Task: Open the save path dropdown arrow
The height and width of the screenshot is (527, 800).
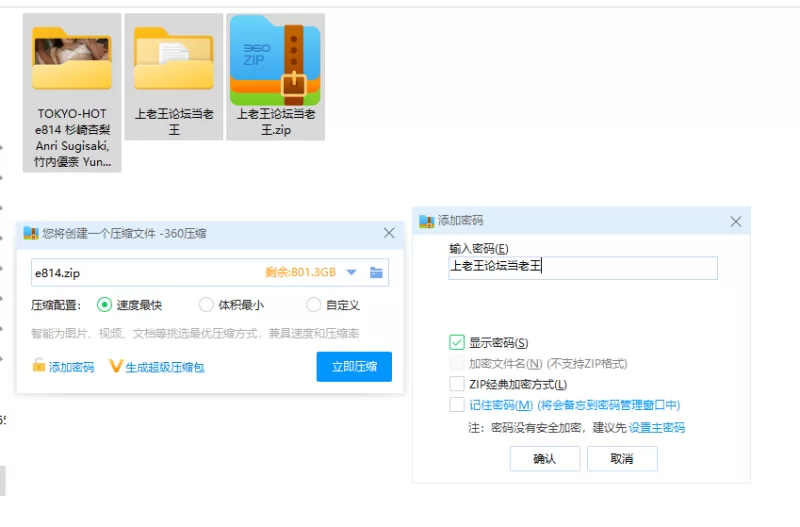Action: pyautogui.click(x=352, y=272)
